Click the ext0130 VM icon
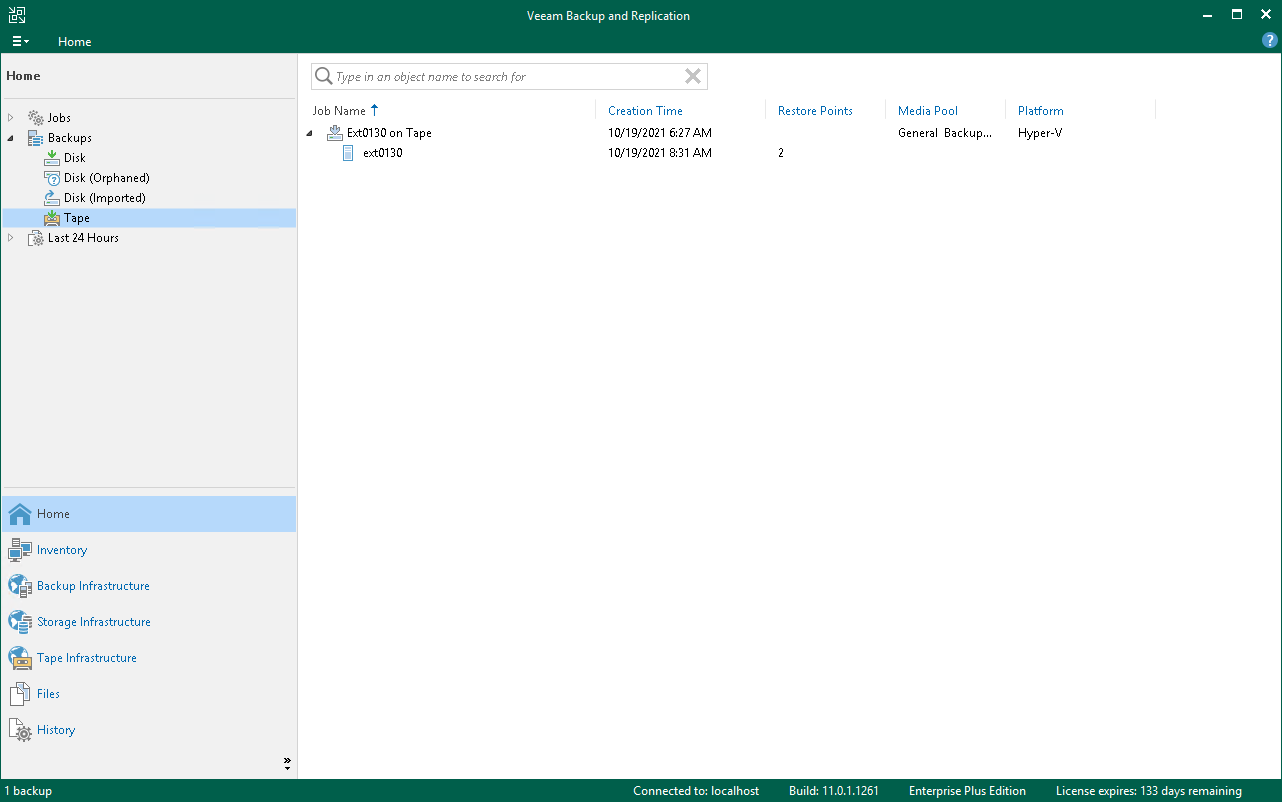 point(348,153)
